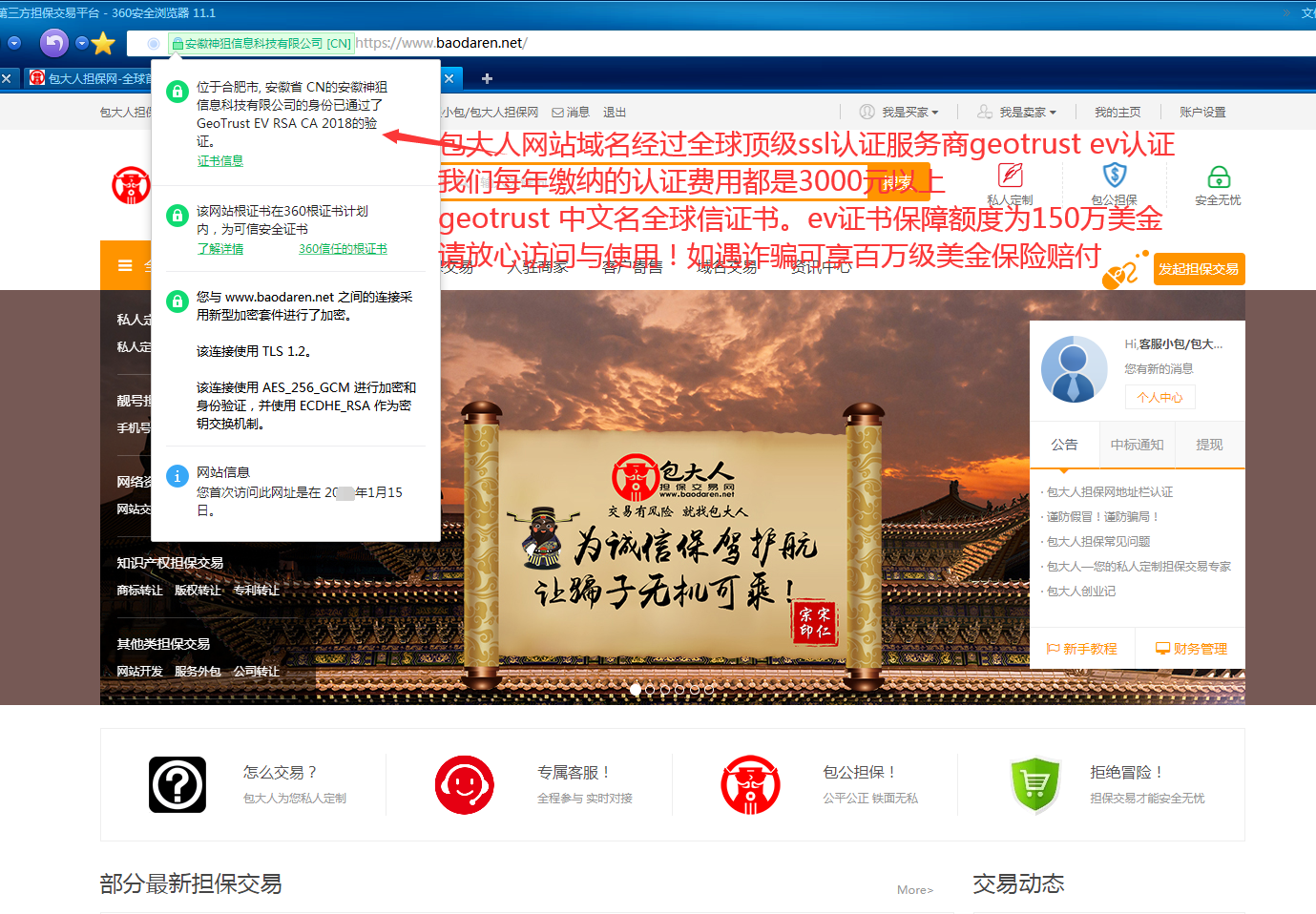Image resolution: width=1316 pixels, height=914 pixels.
Task: Click the purple undo/restore page button
Action: (x=54, y=43)
